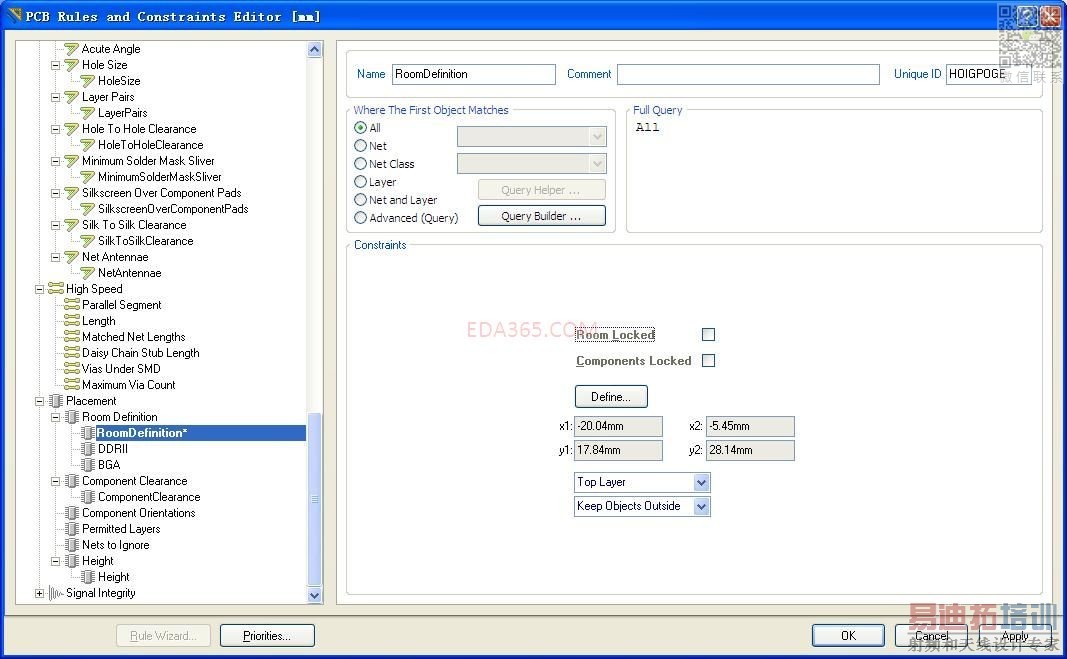The image size is (1067, 659).
Task: Click the Define... button
Action: pyautogui.click(x=611, y=396)
